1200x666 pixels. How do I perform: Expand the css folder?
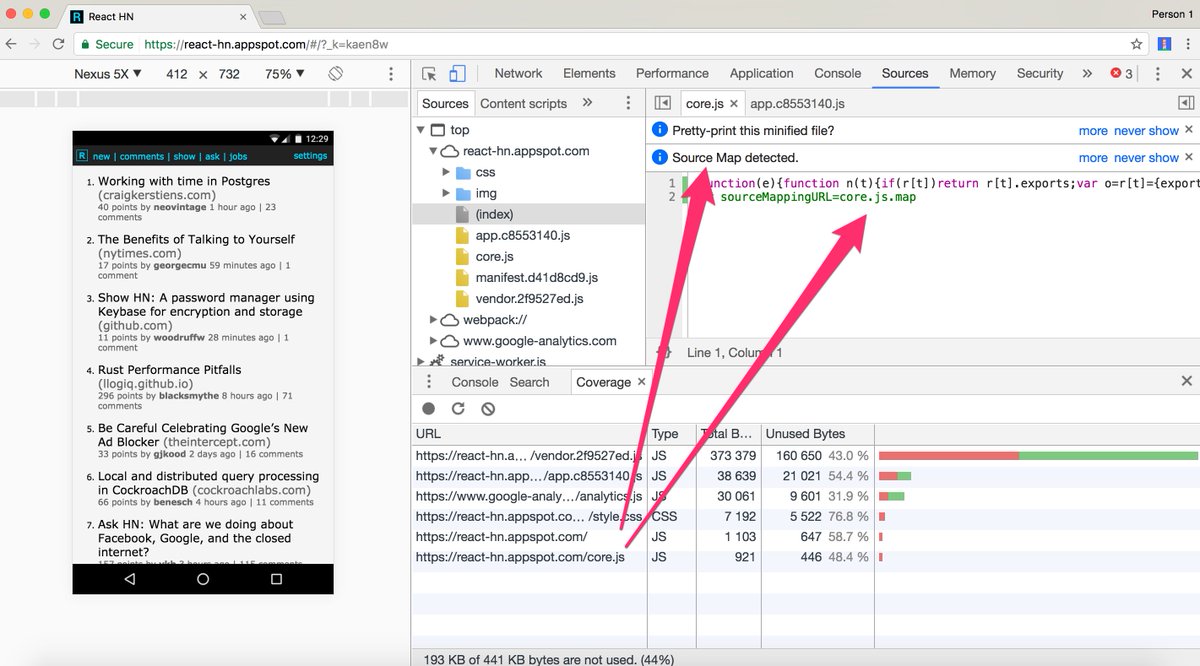[x=446, y=172]
